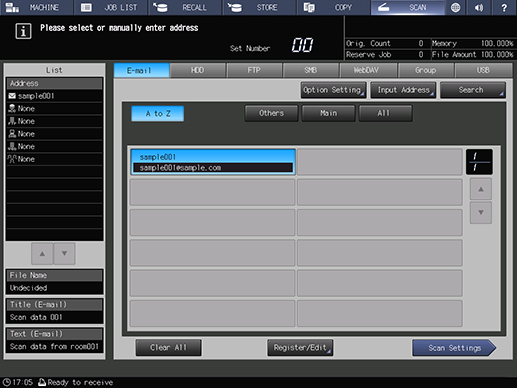The width and height of the screenshot is (517, 388).
Task: Click the clock icon in the status bar
Action: coord(6,382)
